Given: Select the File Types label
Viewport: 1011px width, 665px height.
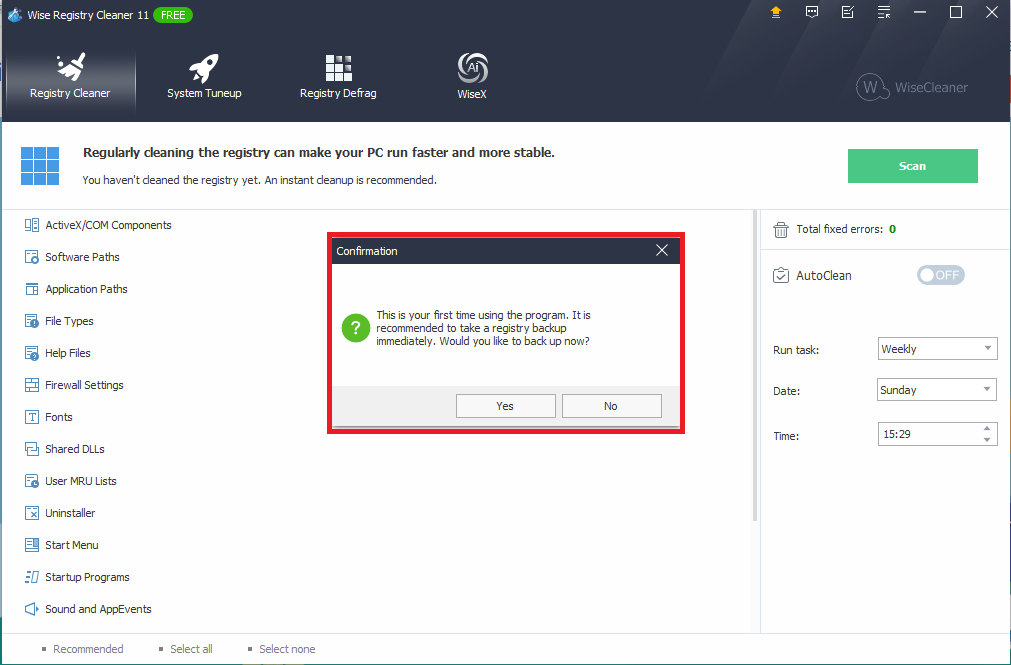Looking at the screenshot, I should pyautogui.click(x=69, y=321).
